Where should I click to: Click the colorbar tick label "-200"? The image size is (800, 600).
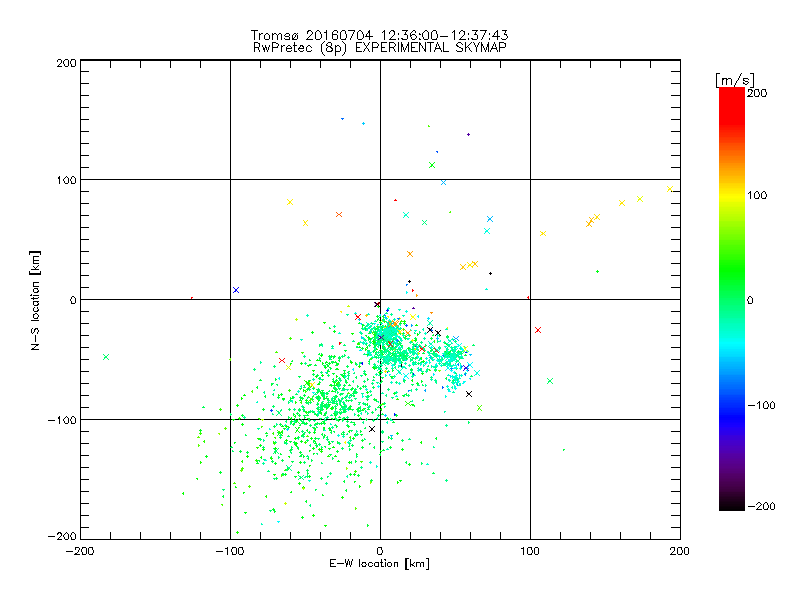[762, 506]
